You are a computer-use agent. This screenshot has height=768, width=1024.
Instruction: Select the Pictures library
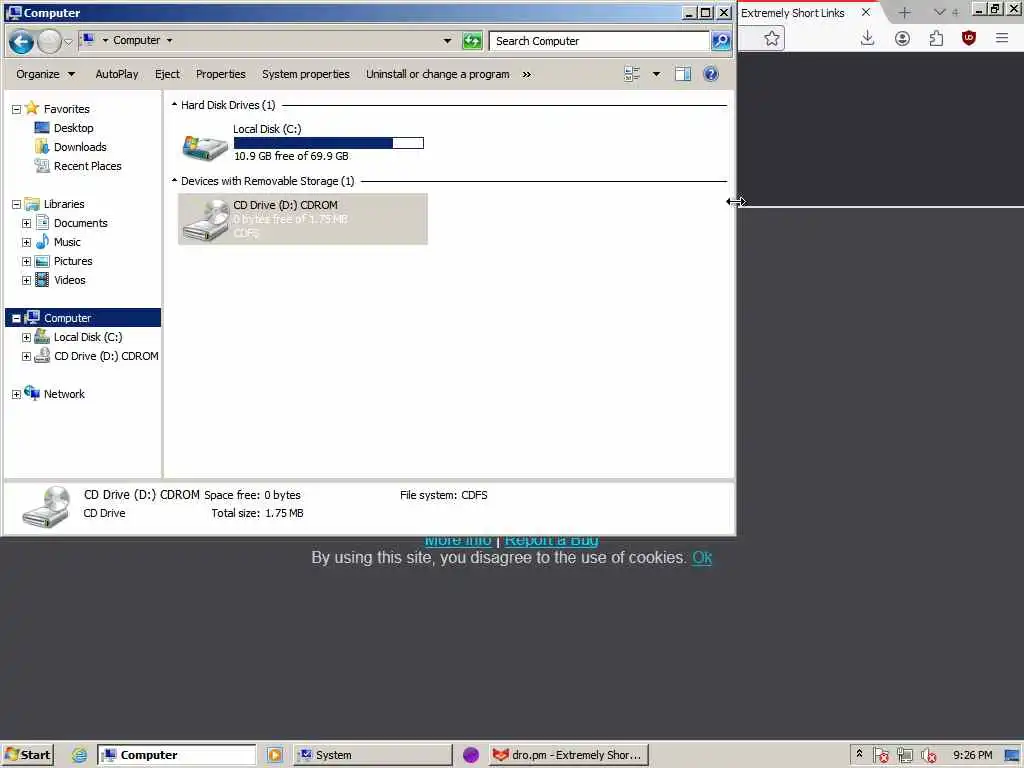pyautogui.click(x=72, y=261)
